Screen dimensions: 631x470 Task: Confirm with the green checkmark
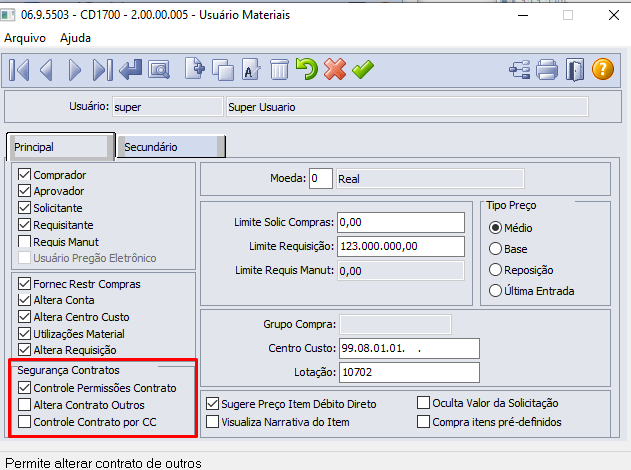coord(363,69)
